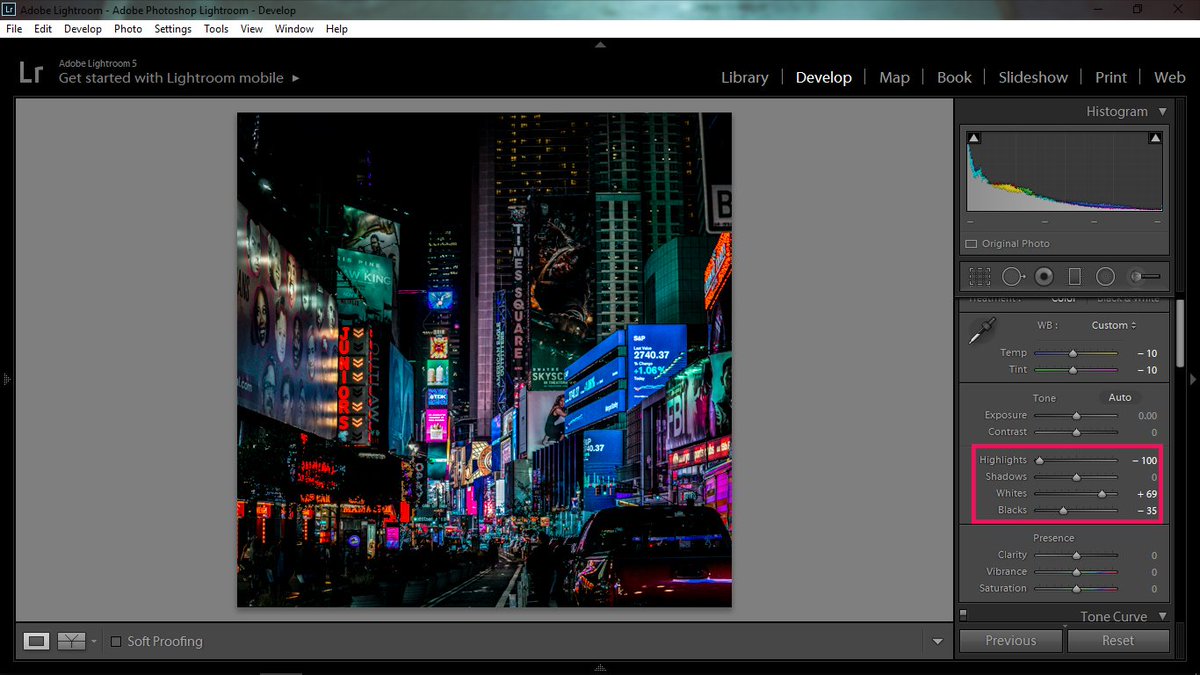Open the WB Custom preset dropdown
The image size is (1200, 675).
[x=1114, y=325]
